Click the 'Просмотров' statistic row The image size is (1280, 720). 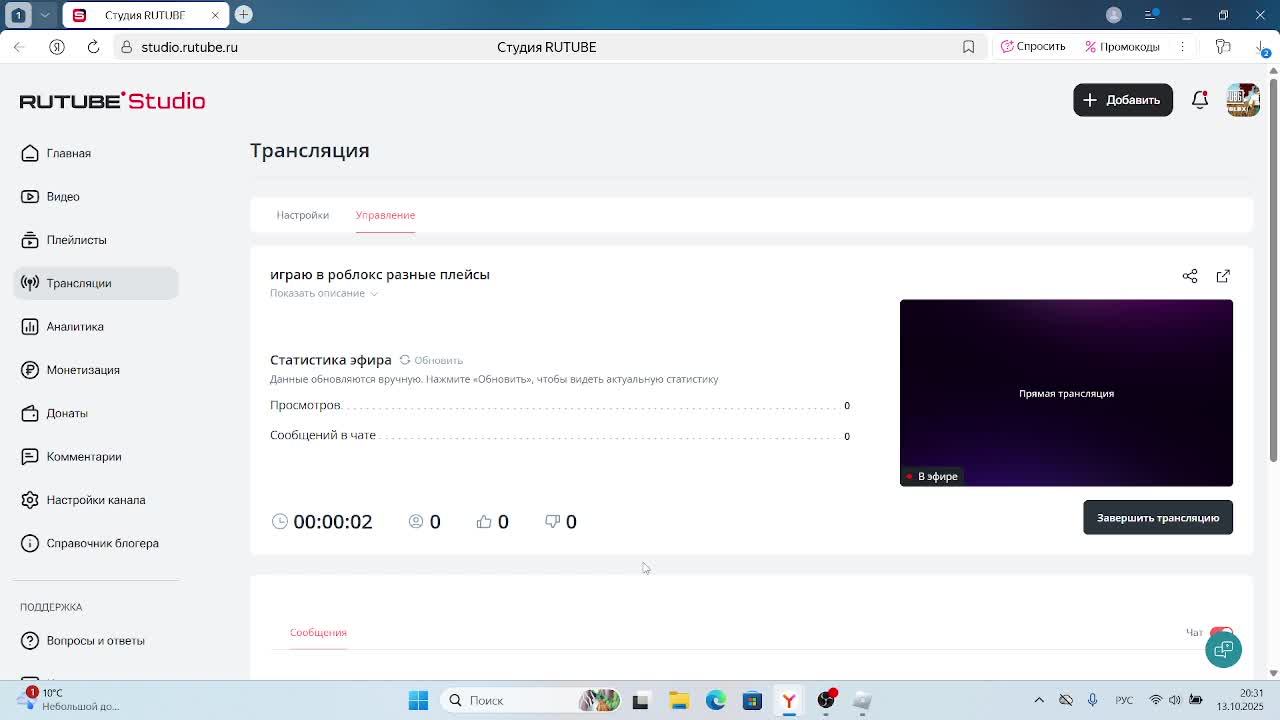(x=560, y=405)
